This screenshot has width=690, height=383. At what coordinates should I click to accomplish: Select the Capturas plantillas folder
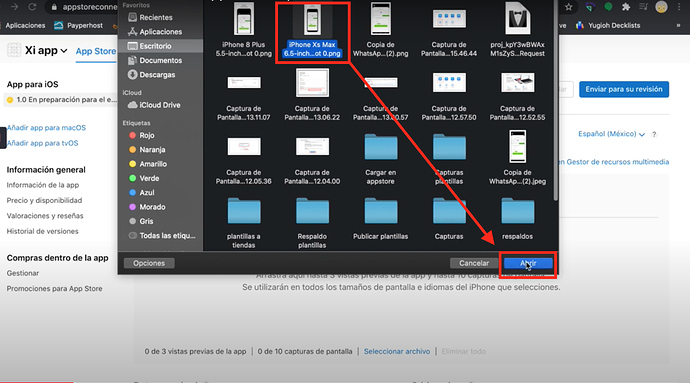pyautogui.click(x=449, y=158)
